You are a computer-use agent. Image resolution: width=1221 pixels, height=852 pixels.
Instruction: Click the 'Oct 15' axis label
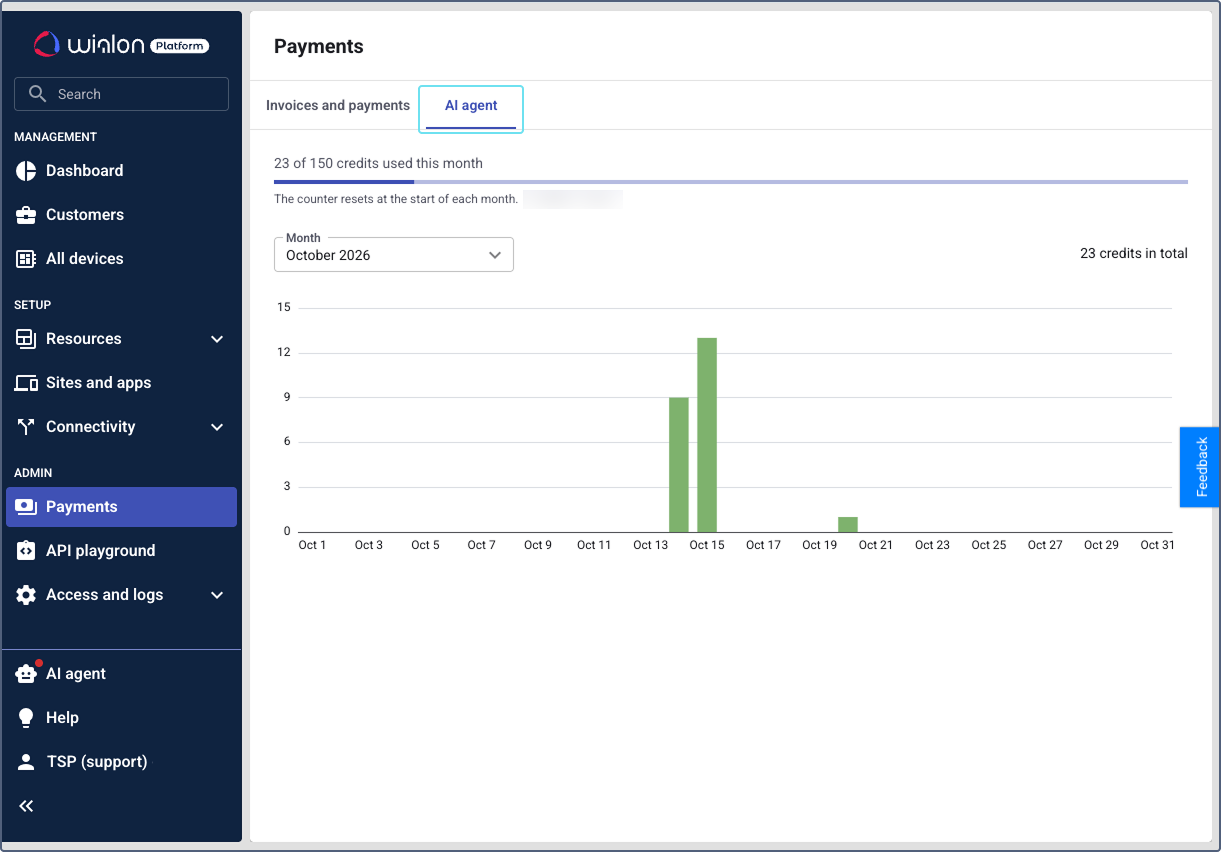(x=707, y=545)
